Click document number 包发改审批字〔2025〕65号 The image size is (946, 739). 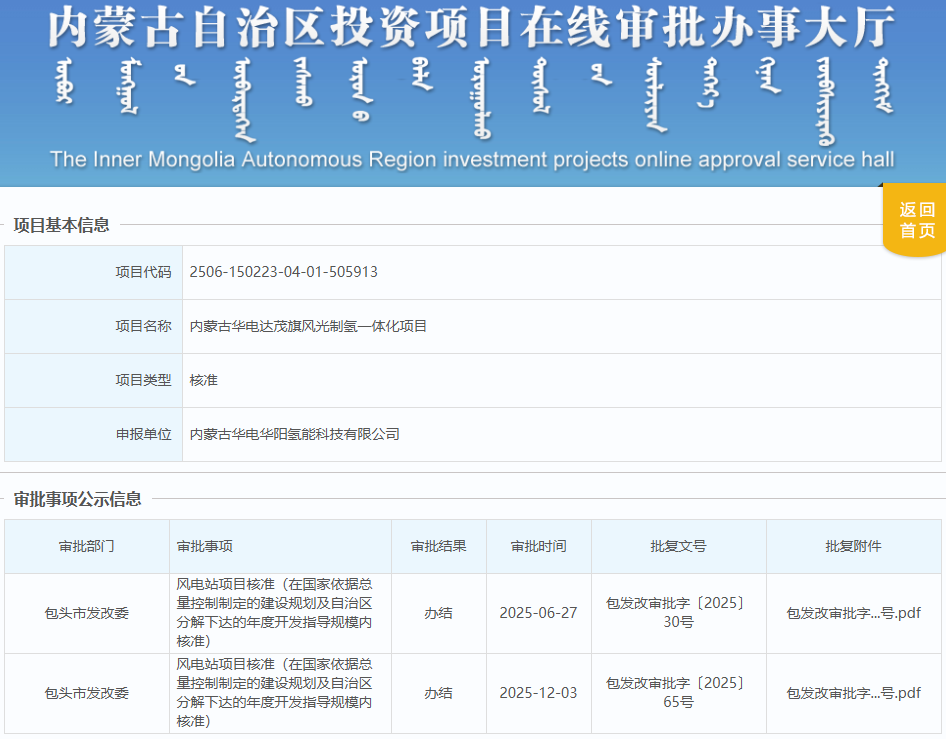[x=678, y=692]
